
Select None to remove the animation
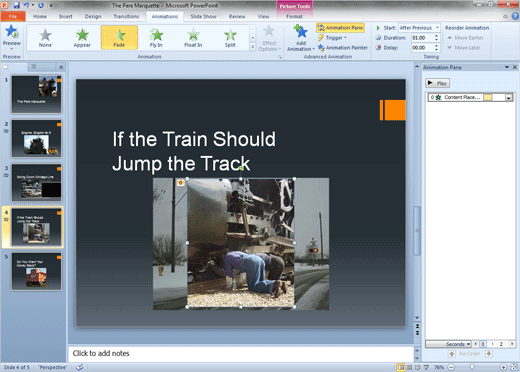pyautogui.click(x=45, y=38)
